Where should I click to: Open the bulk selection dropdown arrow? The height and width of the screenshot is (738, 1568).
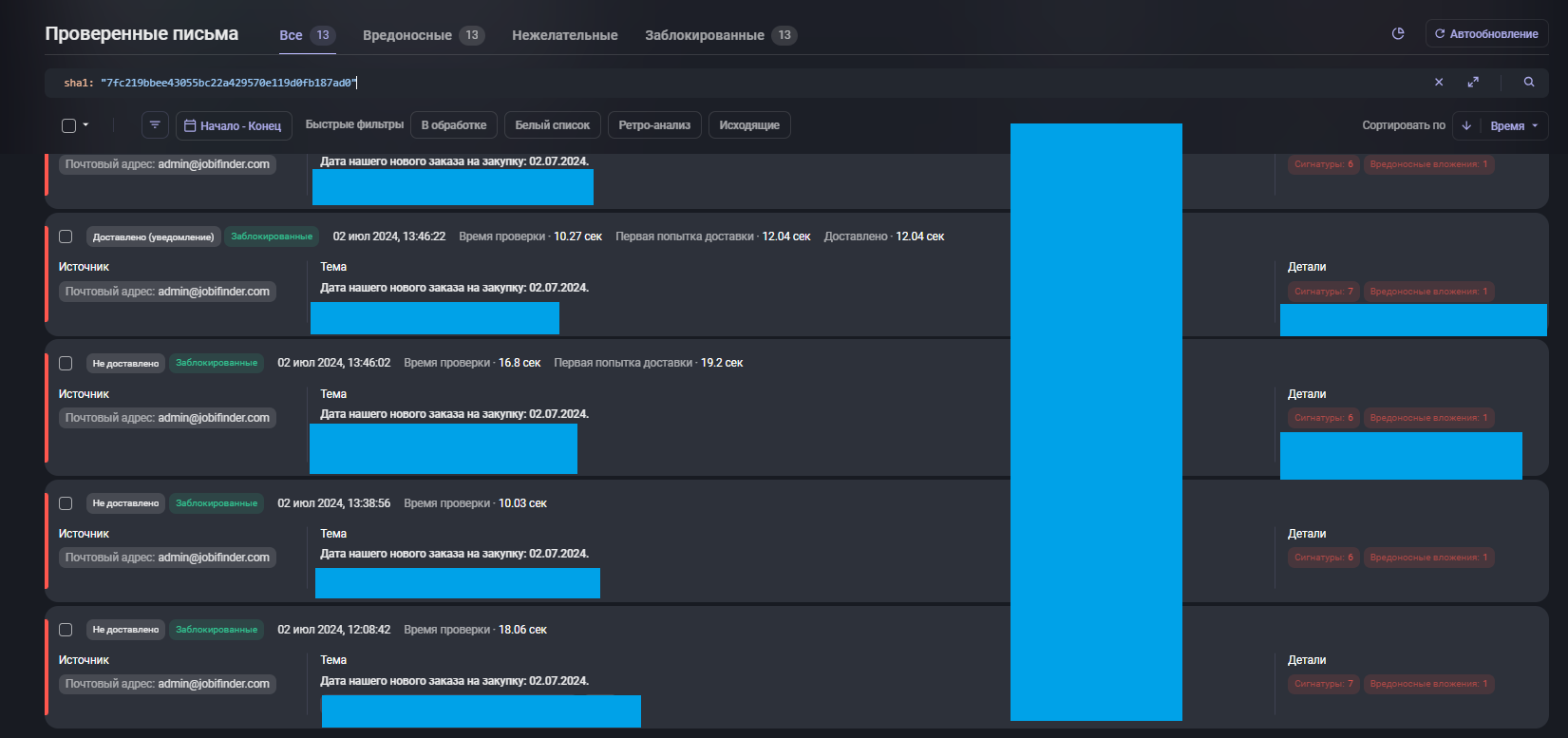86,125
